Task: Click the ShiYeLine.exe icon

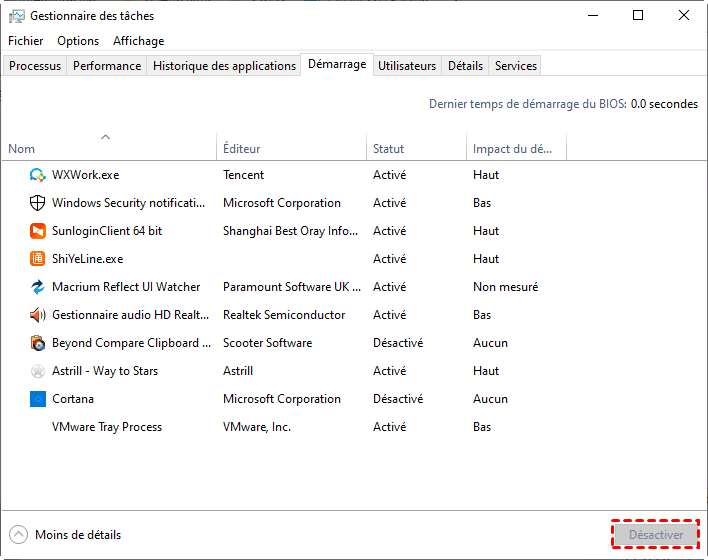Action: coord(37,259)
